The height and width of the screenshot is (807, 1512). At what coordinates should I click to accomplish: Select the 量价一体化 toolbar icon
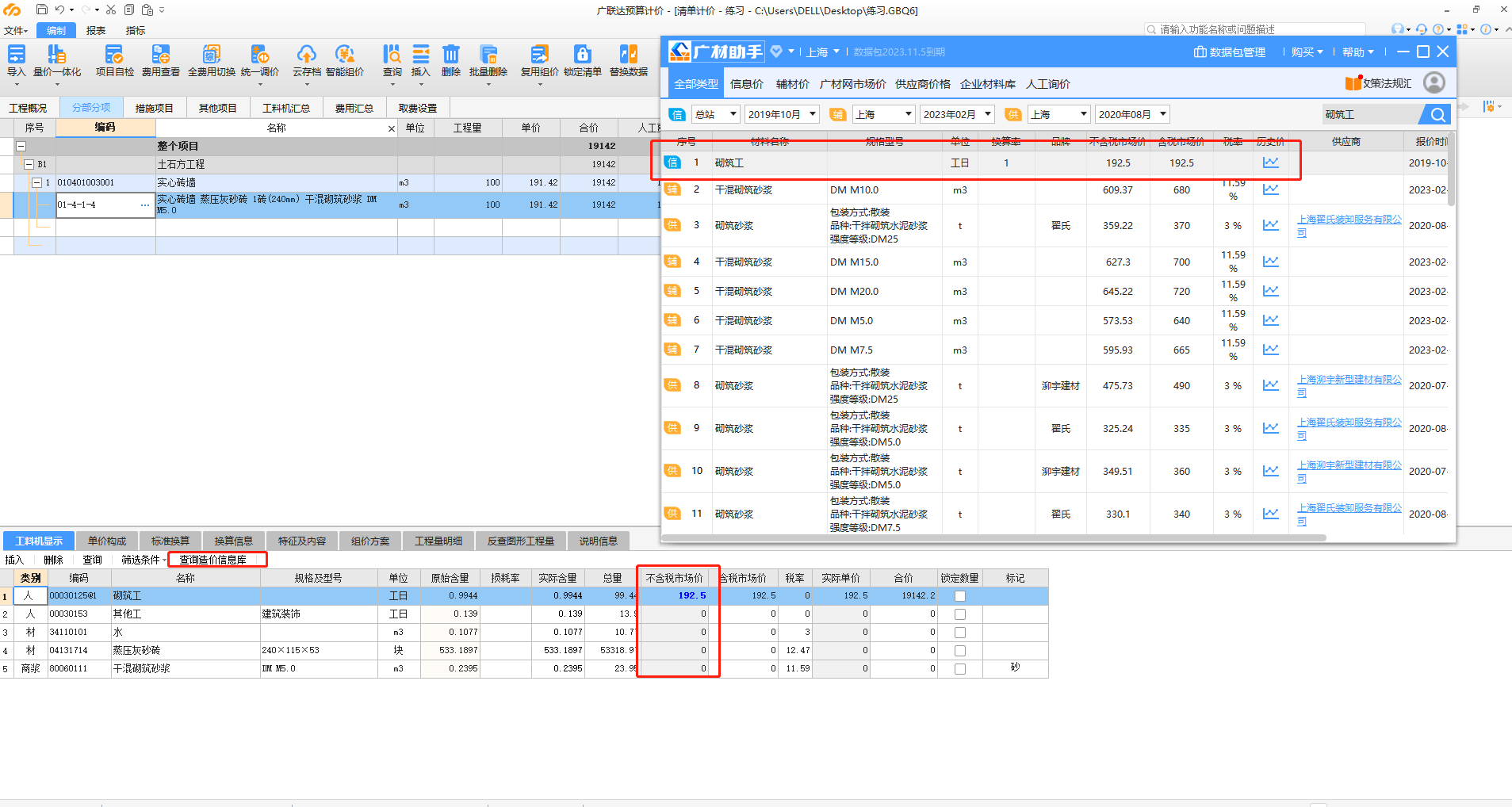(x=57, y=61)
